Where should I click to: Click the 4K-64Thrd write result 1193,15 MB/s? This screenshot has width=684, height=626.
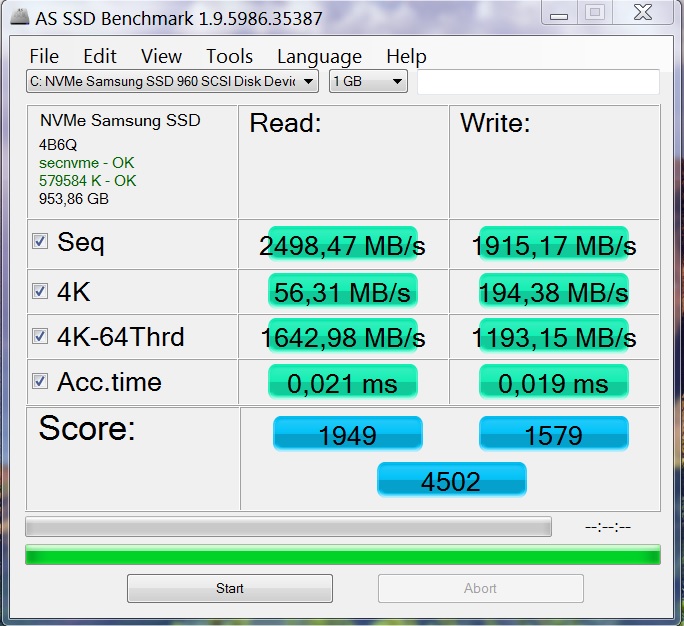[554, 336]
